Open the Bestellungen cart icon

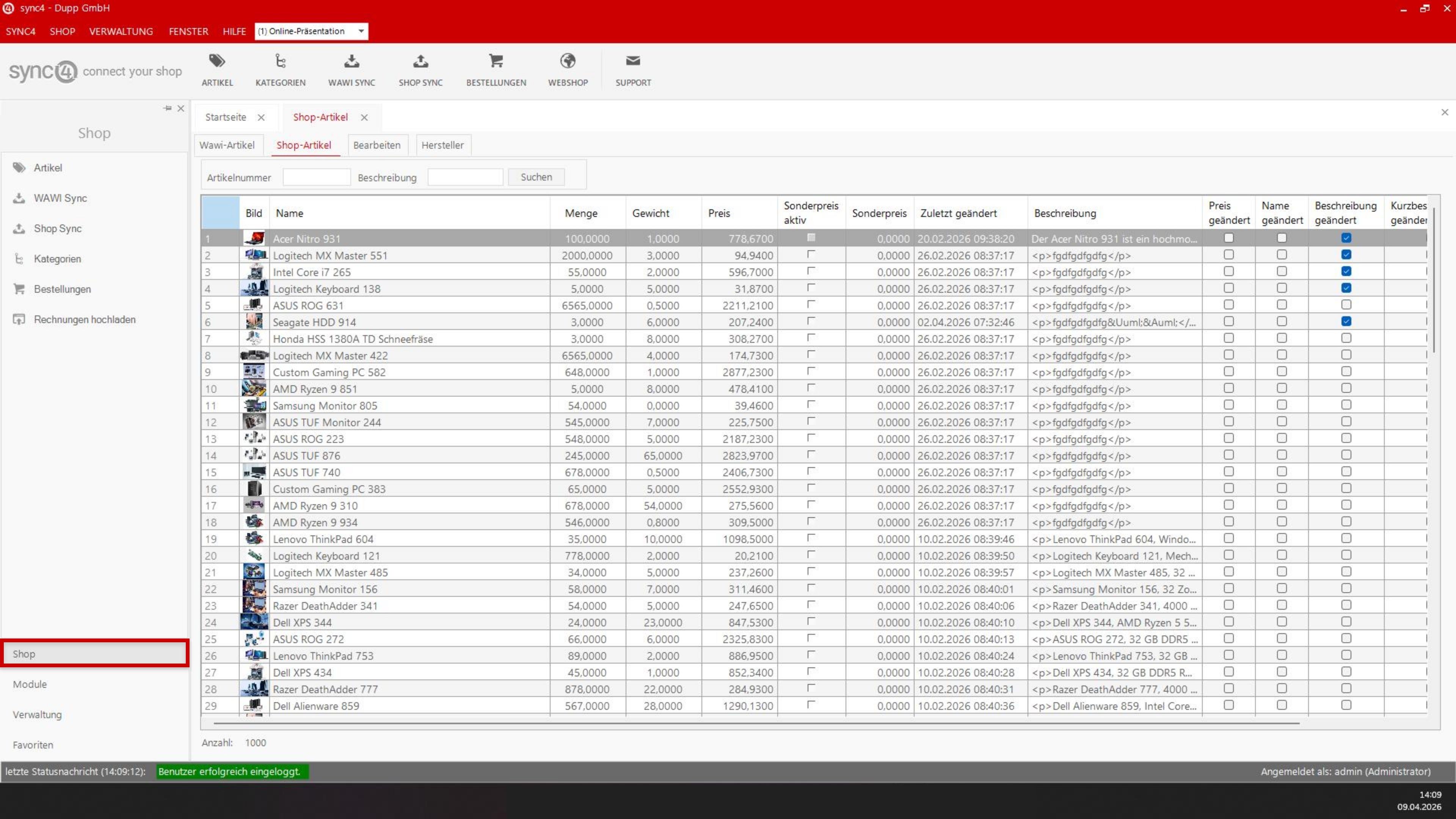pyautogui.click(x=496, y=61)
